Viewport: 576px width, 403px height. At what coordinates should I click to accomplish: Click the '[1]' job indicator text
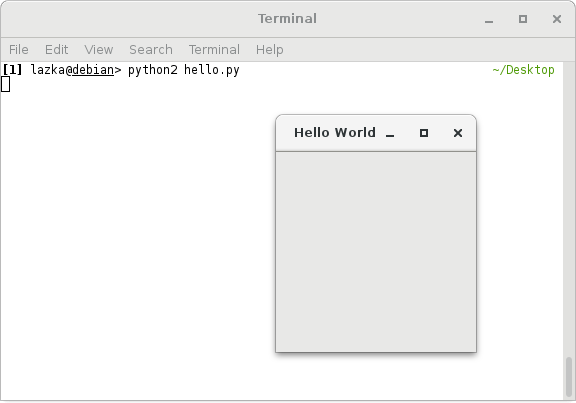tap(12, 70)
